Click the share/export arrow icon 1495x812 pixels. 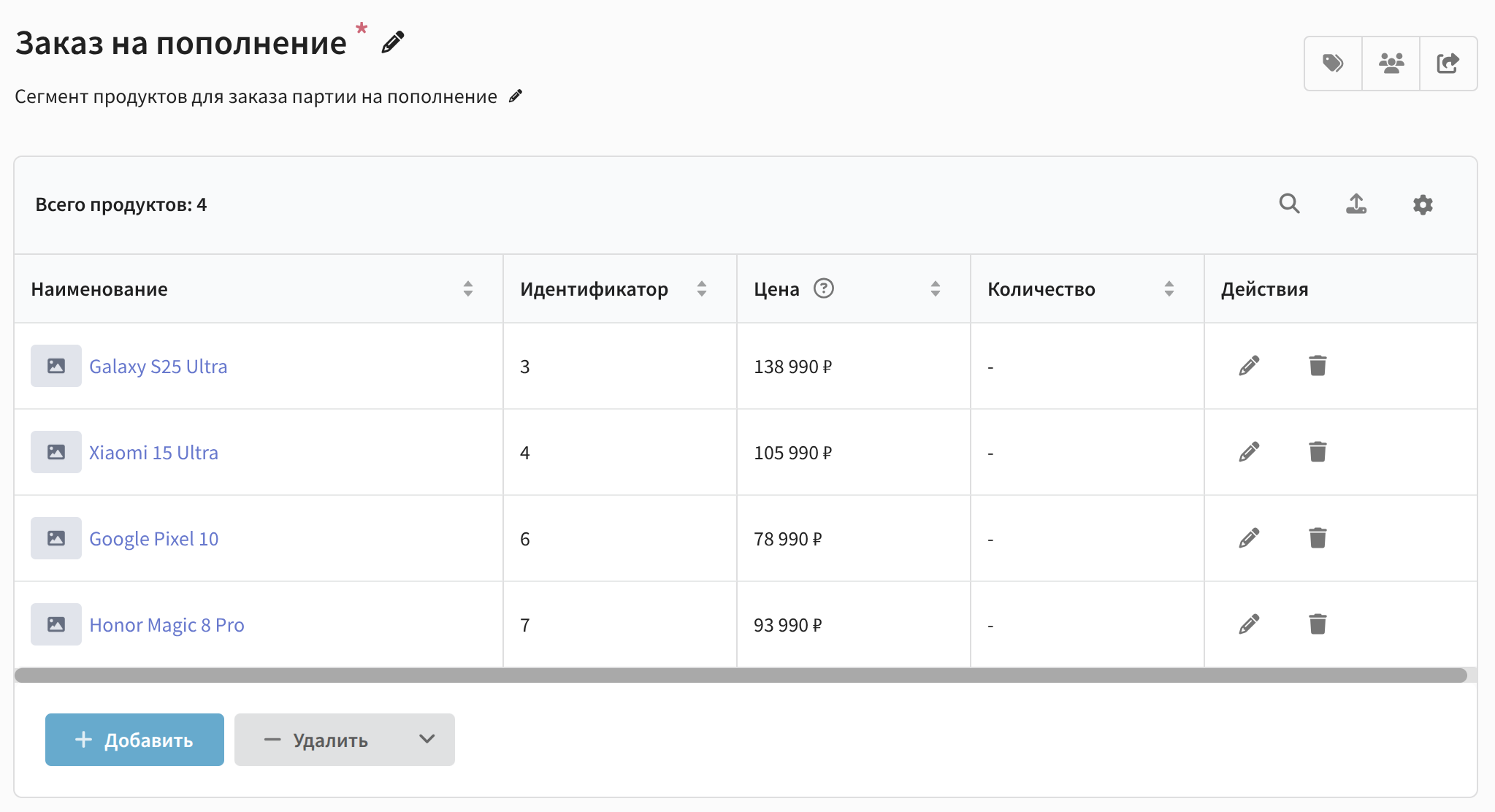pyautogui.click(x=1448, y=64)
